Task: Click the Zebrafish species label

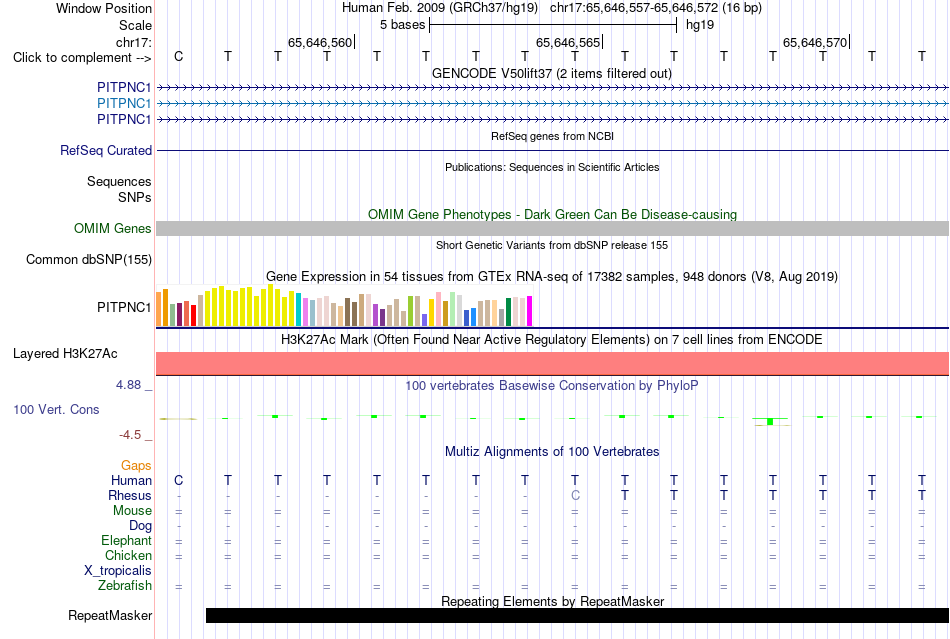Action: click(125, 586)
